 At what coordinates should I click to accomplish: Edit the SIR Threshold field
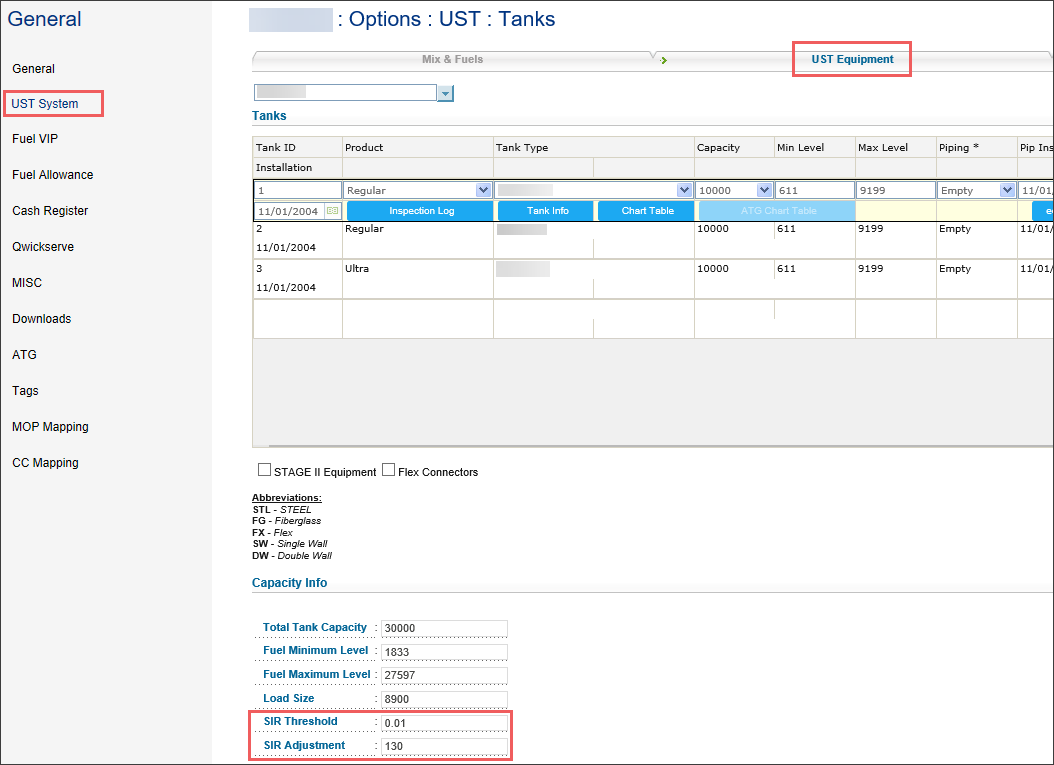[444, 723]
